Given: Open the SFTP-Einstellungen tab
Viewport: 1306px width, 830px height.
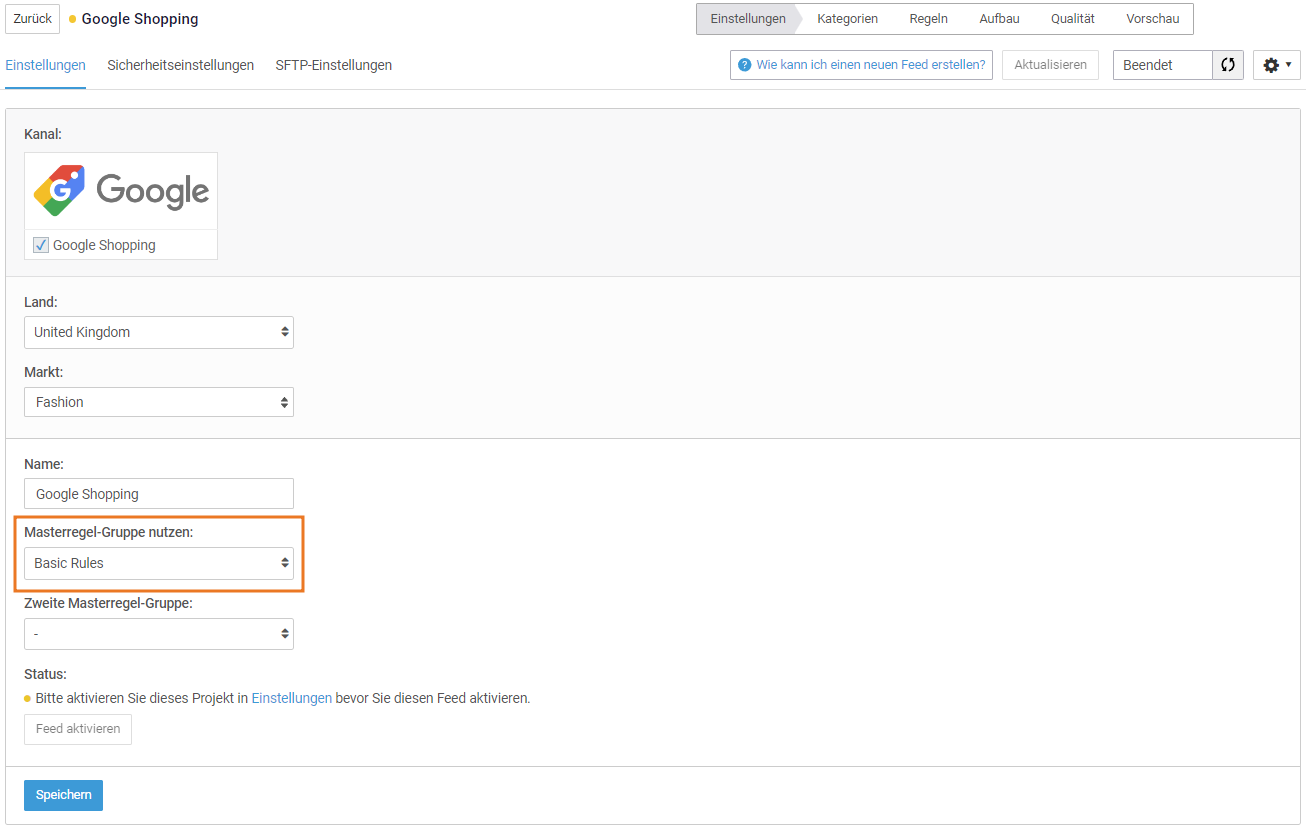Looking at the screenshot, I should [333, 65].
